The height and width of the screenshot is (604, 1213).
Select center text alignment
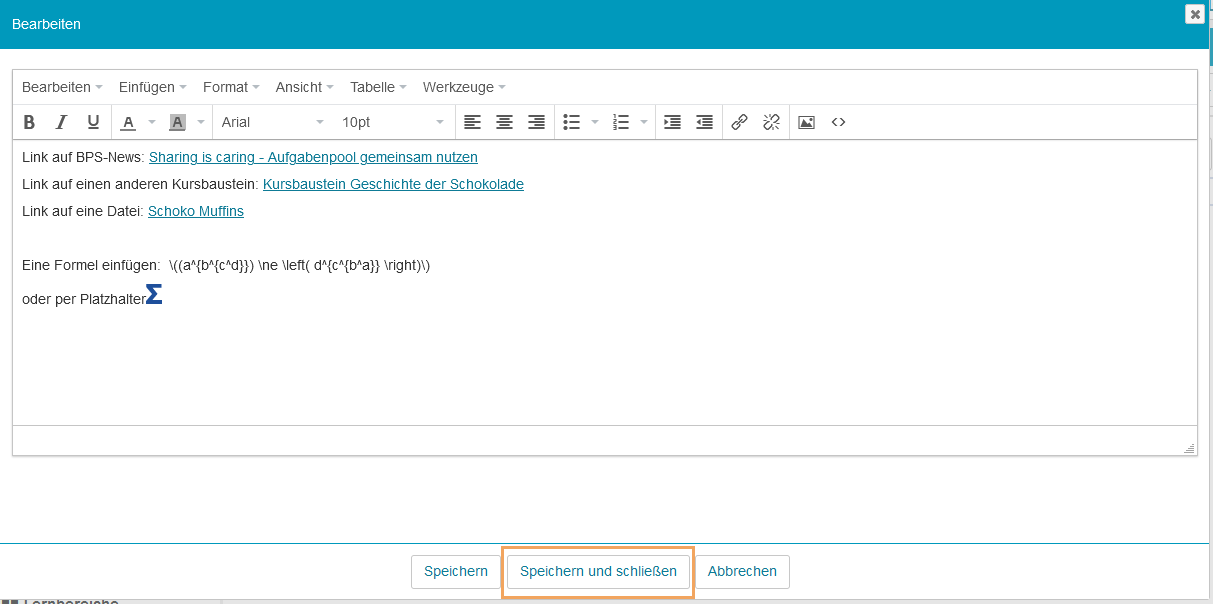pyautogui.click(x=504, y=121)
